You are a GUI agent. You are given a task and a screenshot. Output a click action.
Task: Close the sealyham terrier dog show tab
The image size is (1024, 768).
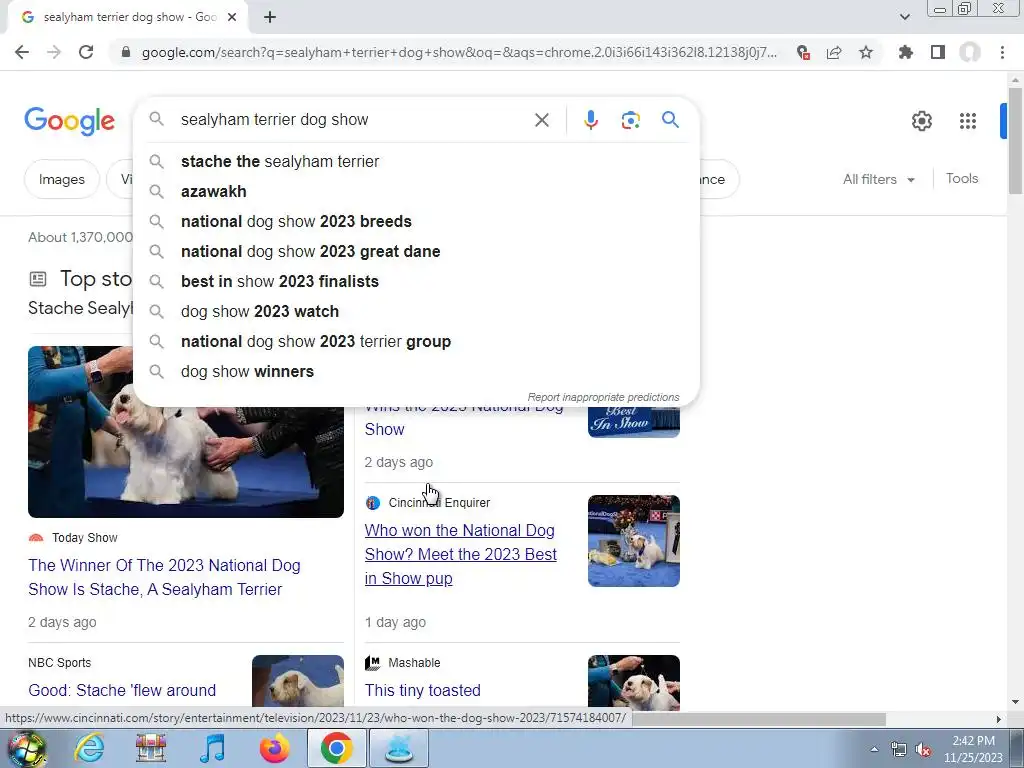(232, 18)
